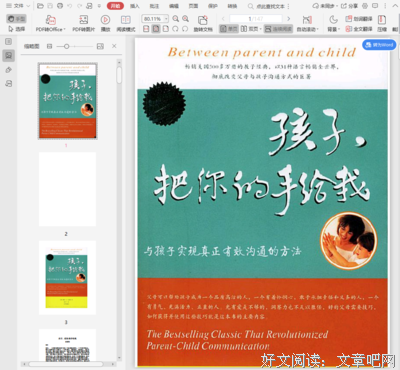The width and height of the screenshot is (400, 370).
Task: Click the blue 转为Word button
Action: tap(379, 45)
